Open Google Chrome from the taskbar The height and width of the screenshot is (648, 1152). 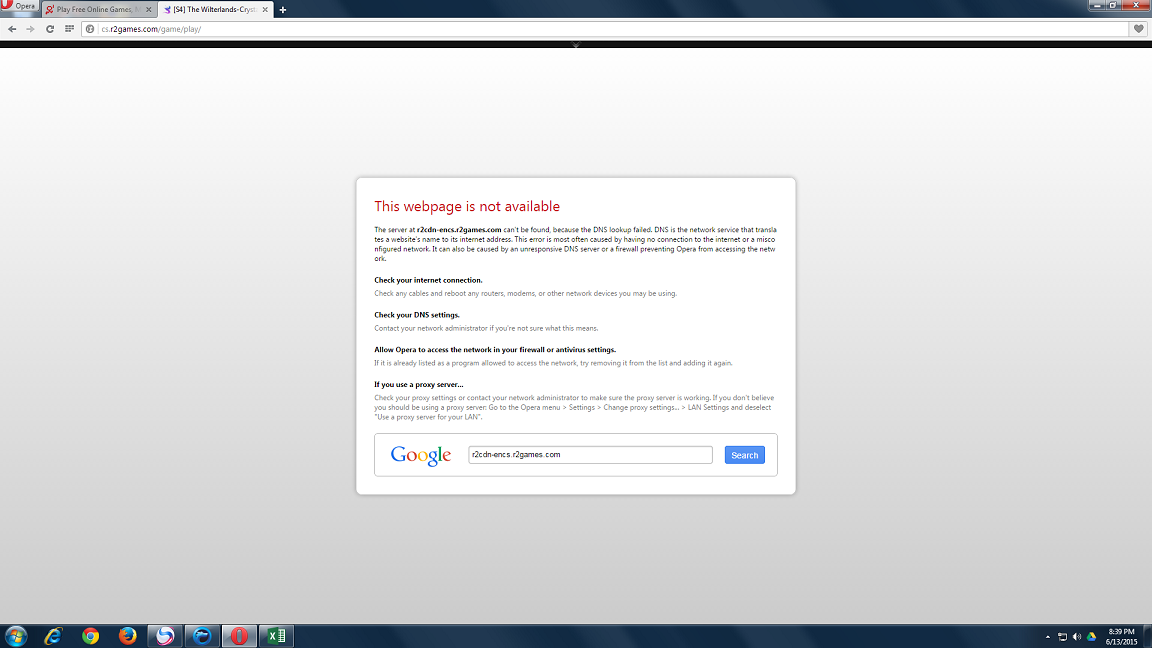[90, 636]
